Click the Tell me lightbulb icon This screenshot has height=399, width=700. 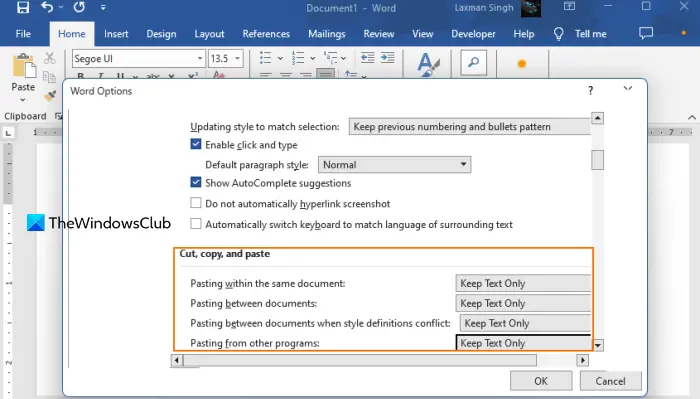click(558, 34)
